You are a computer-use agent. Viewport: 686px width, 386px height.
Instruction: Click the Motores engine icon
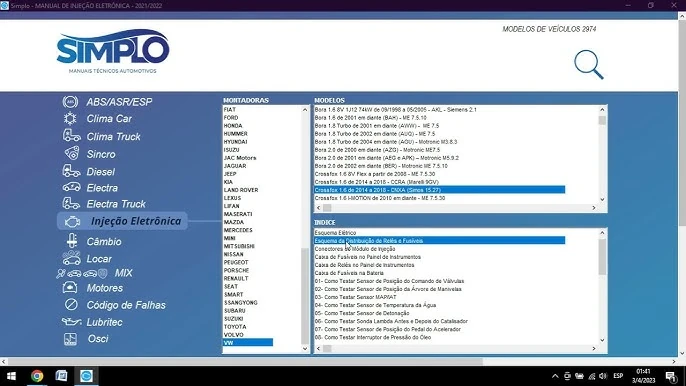(x=70, y=288)
